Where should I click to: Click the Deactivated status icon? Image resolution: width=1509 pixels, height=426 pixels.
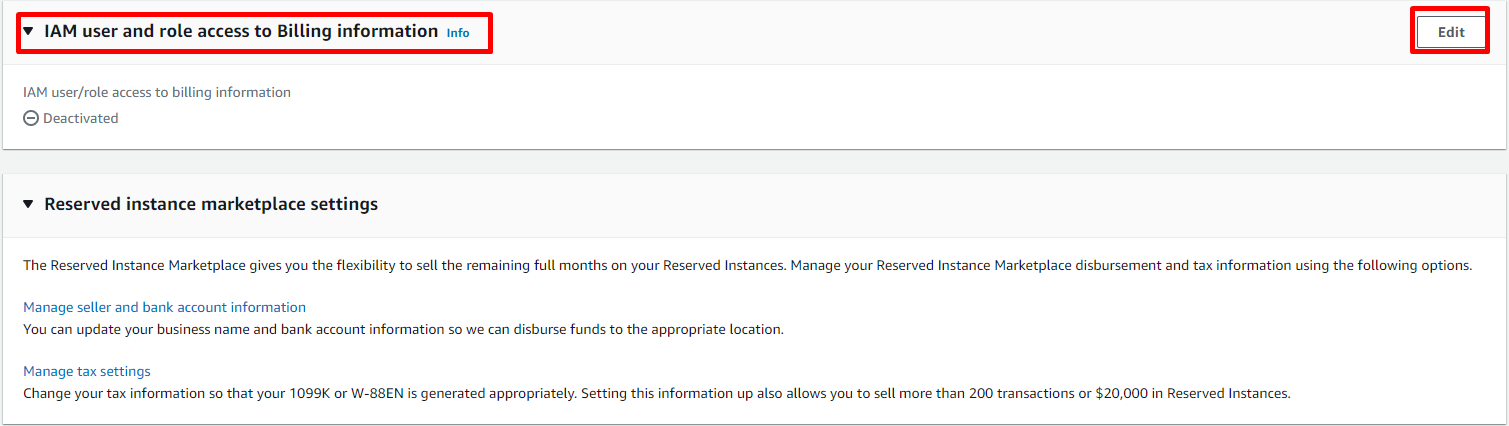point(31,118)
